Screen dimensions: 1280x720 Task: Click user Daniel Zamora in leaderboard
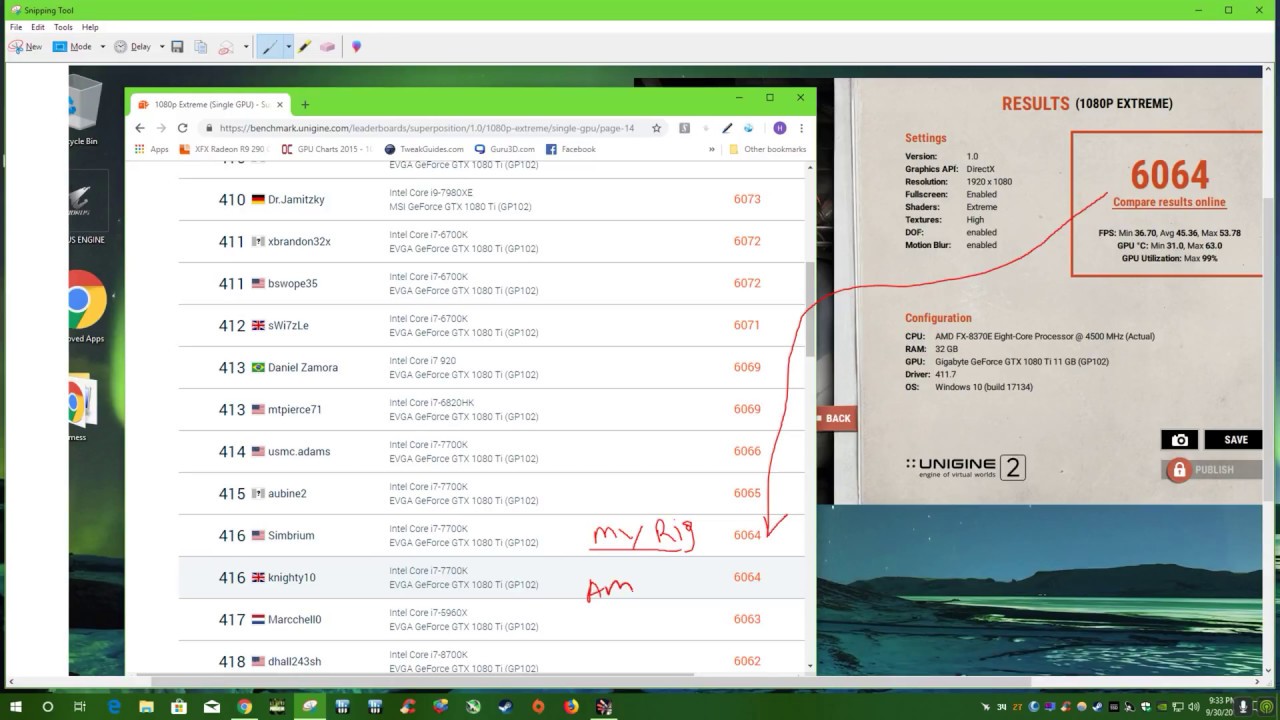point(303,367)
